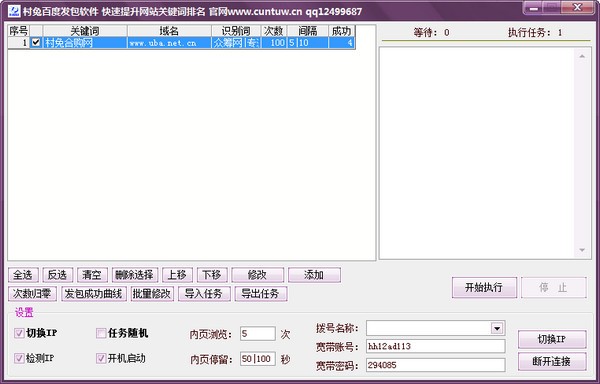Click the 宽带账号 input field
Screen dimensions: 600x384
(435, 347)
